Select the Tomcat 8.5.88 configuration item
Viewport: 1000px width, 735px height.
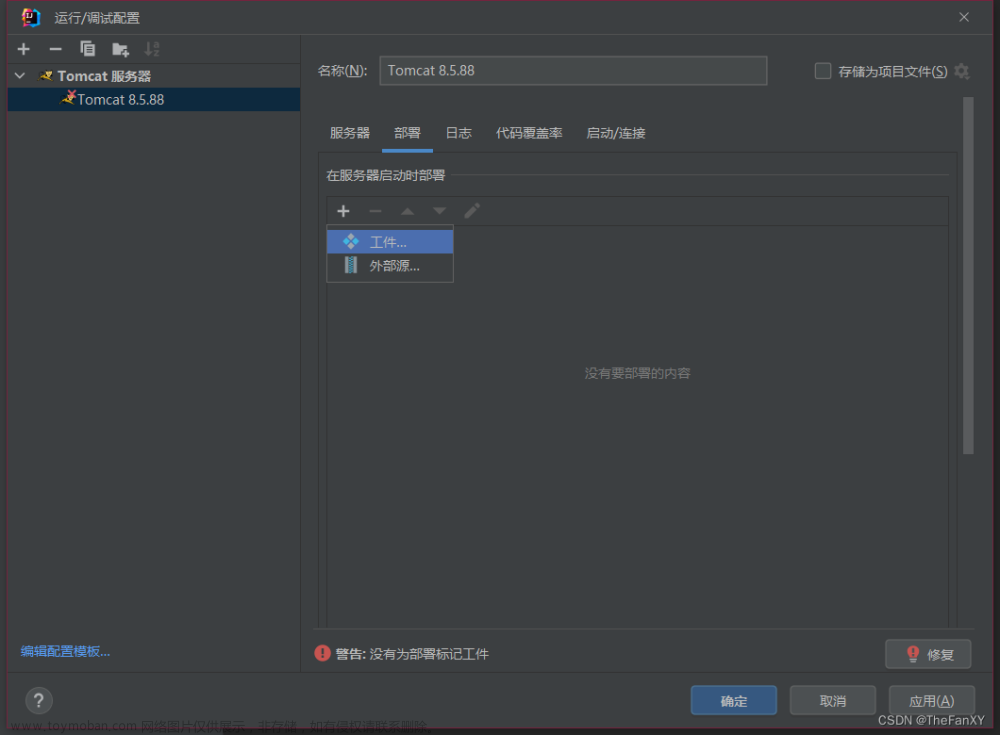154,100
